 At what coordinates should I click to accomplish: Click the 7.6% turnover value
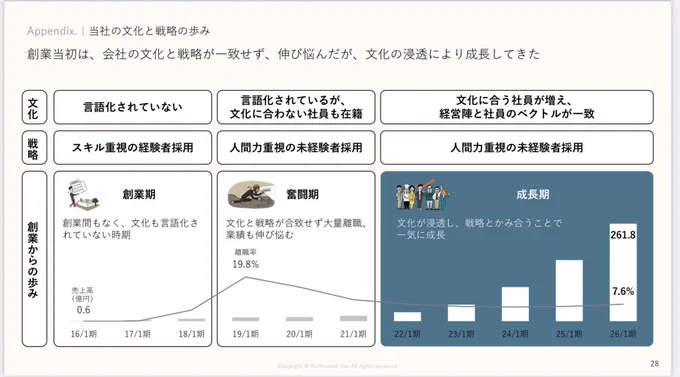coord(623,291)
